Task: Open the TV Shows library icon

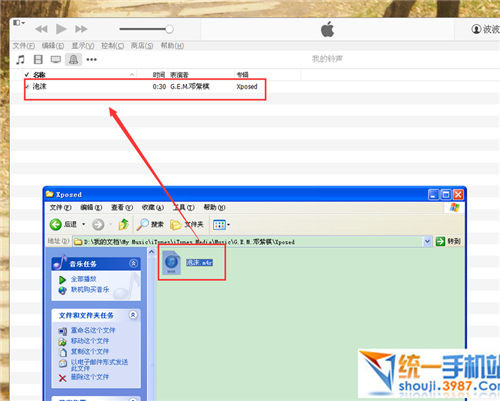Action: click(56, 60)
